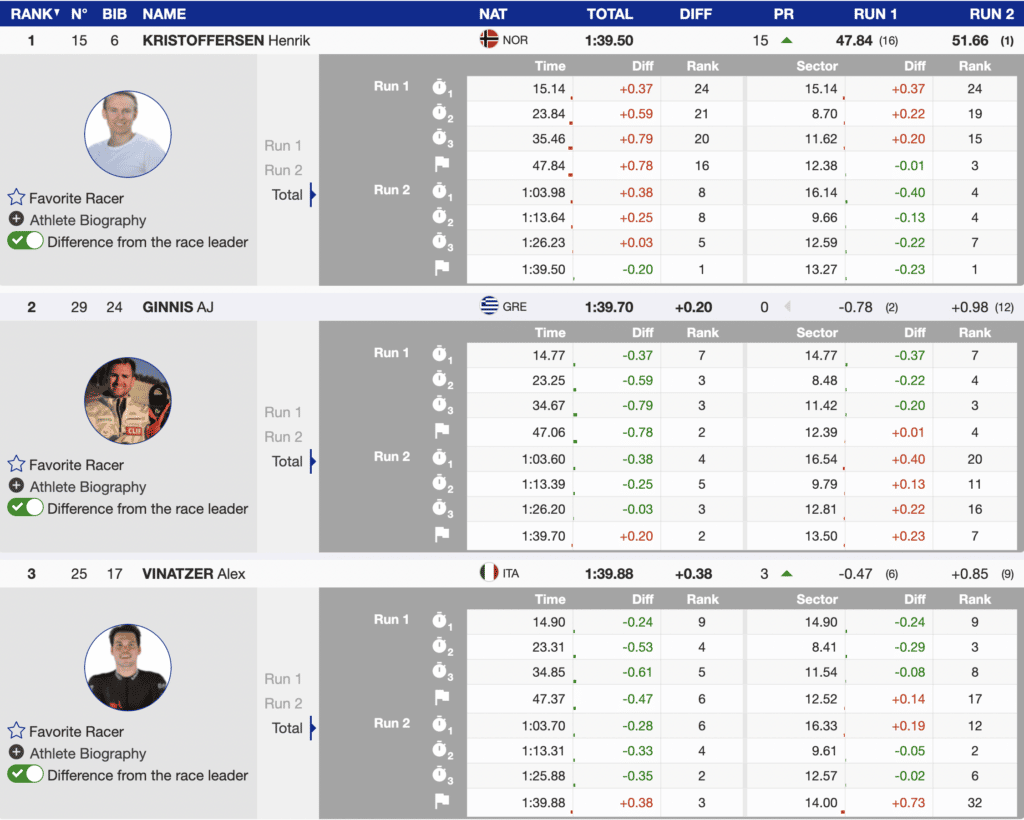Click Vinatzer's athlete profile photo

click(127, 668)
